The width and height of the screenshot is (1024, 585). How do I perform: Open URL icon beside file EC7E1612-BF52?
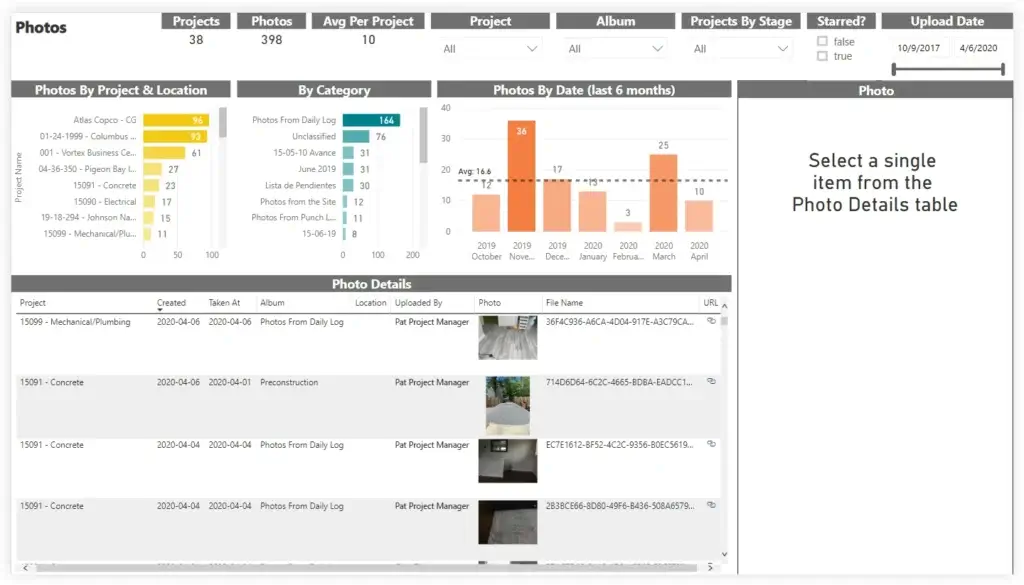[710, 444]
